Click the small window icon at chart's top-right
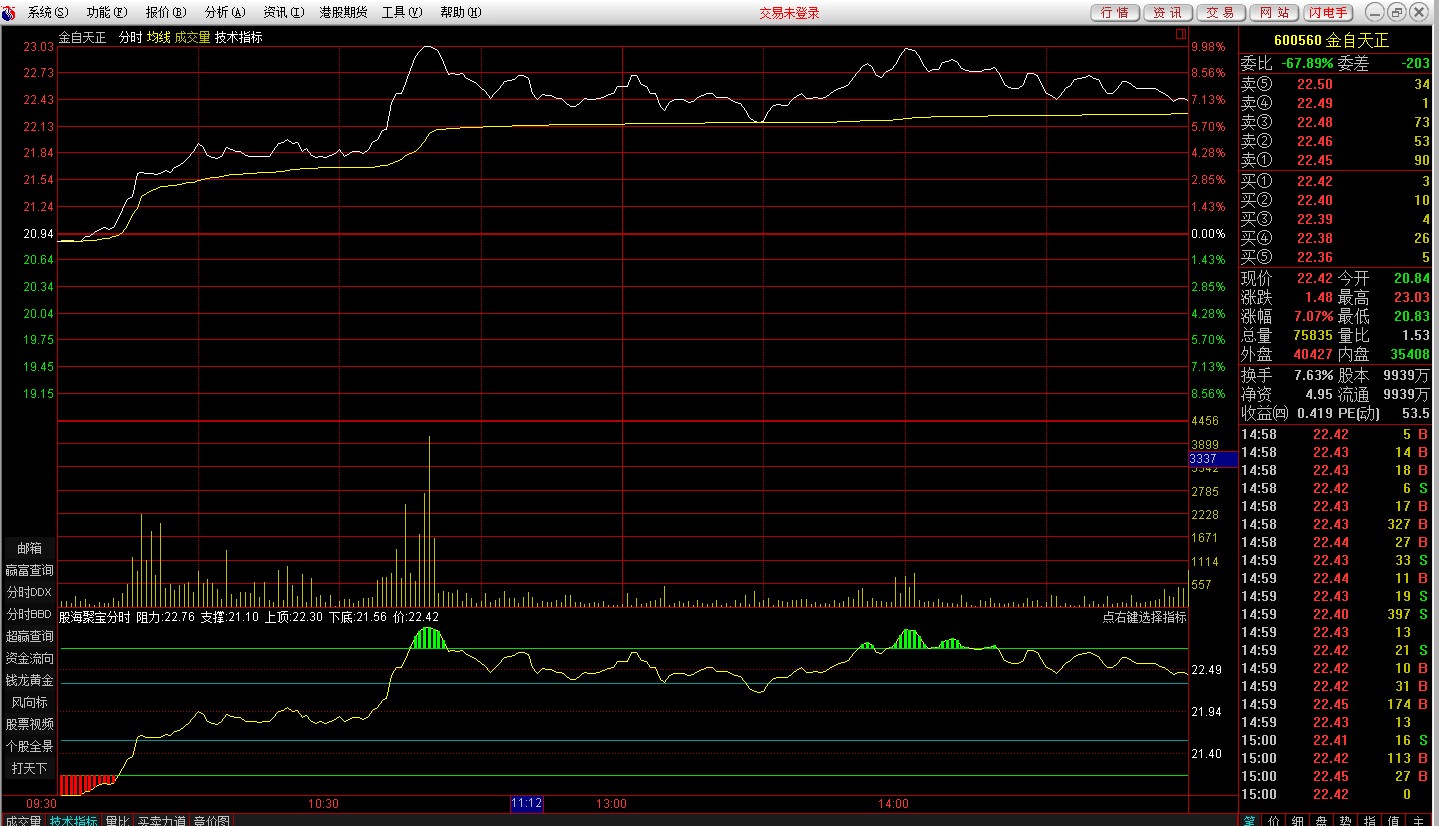 [x=1181, y=34]
